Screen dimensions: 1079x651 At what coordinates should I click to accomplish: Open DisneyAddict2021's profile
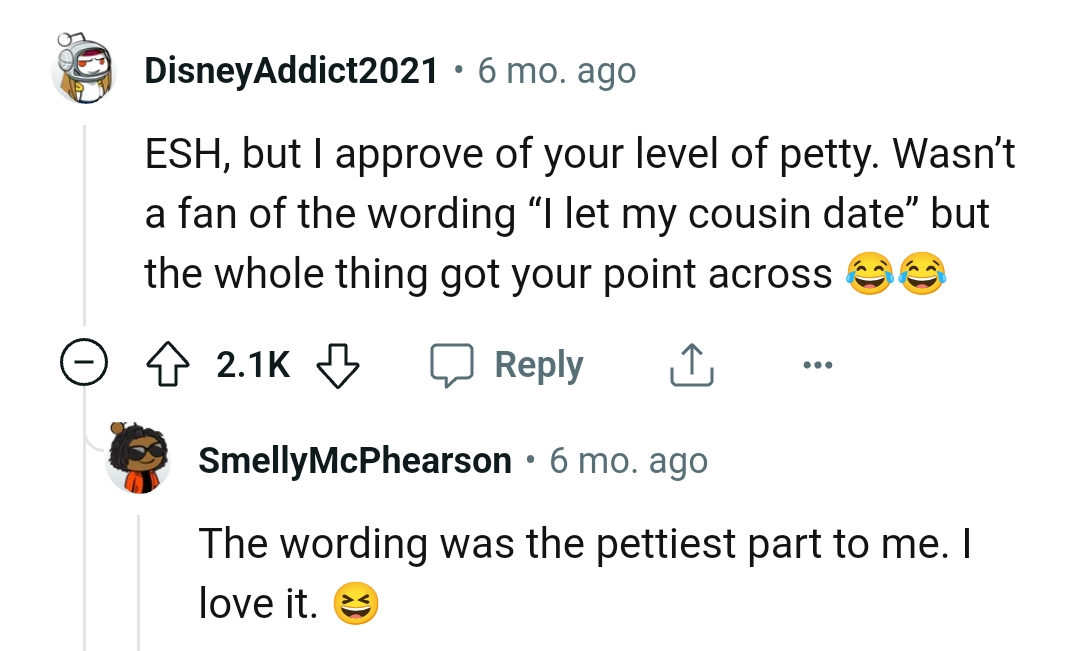[291, 70]
